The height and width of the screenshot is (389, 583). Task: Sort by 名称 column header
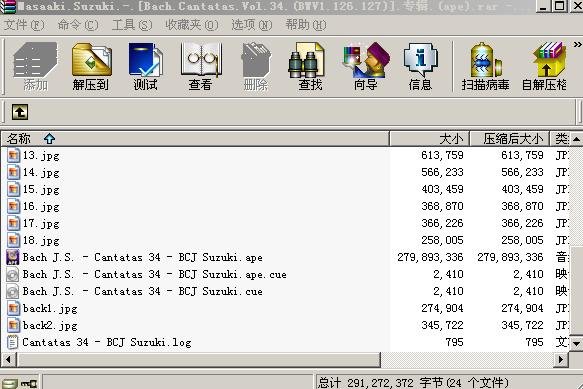pyautogui.click(x=195, y=139)
